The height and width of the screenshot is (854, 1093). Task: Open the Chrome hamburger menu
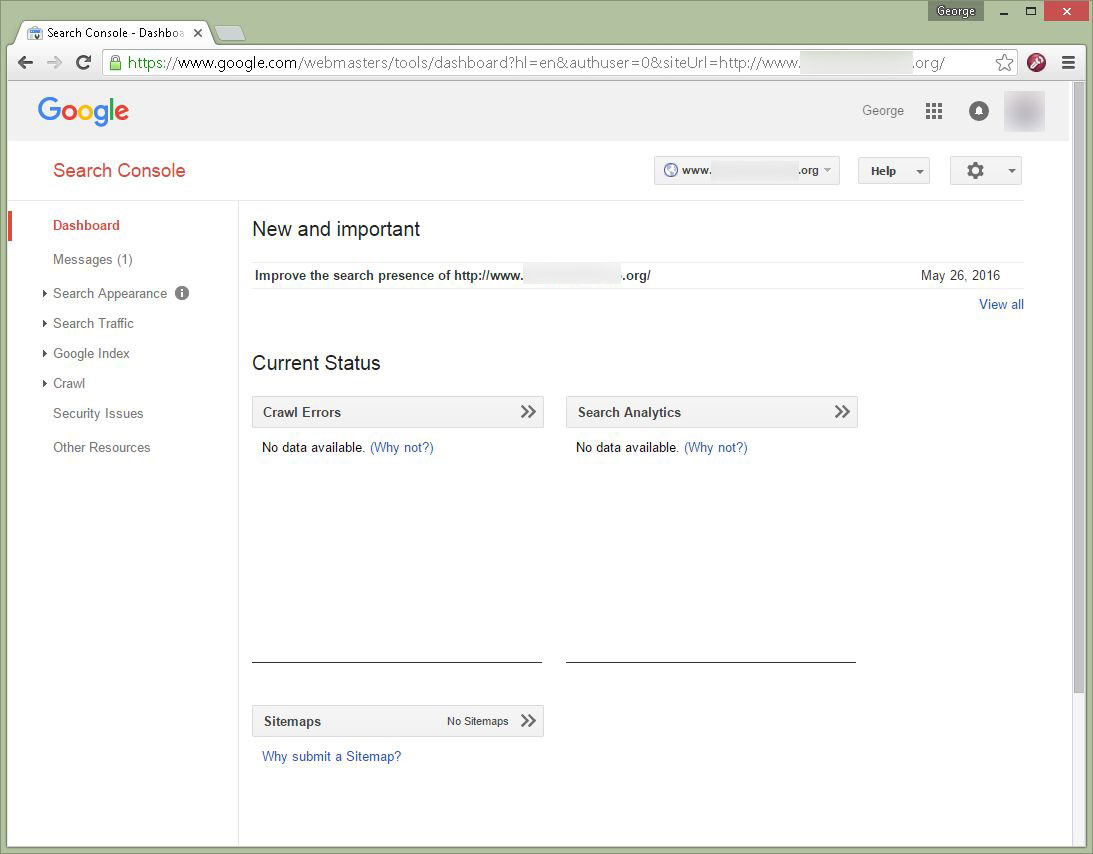coord(1068,63)
